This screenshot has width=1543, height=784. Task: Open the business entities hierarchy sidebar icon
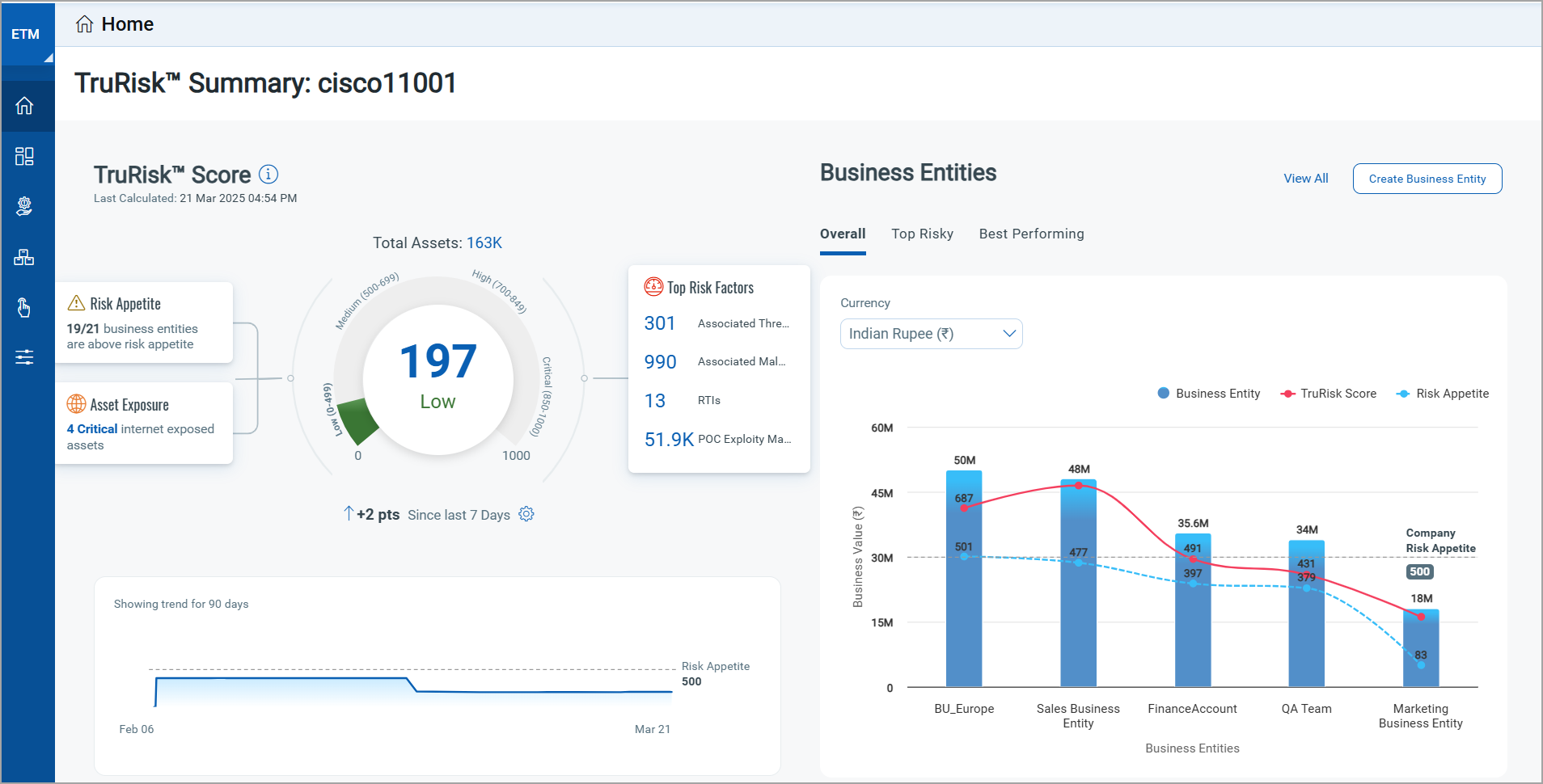tap(24, 257)
